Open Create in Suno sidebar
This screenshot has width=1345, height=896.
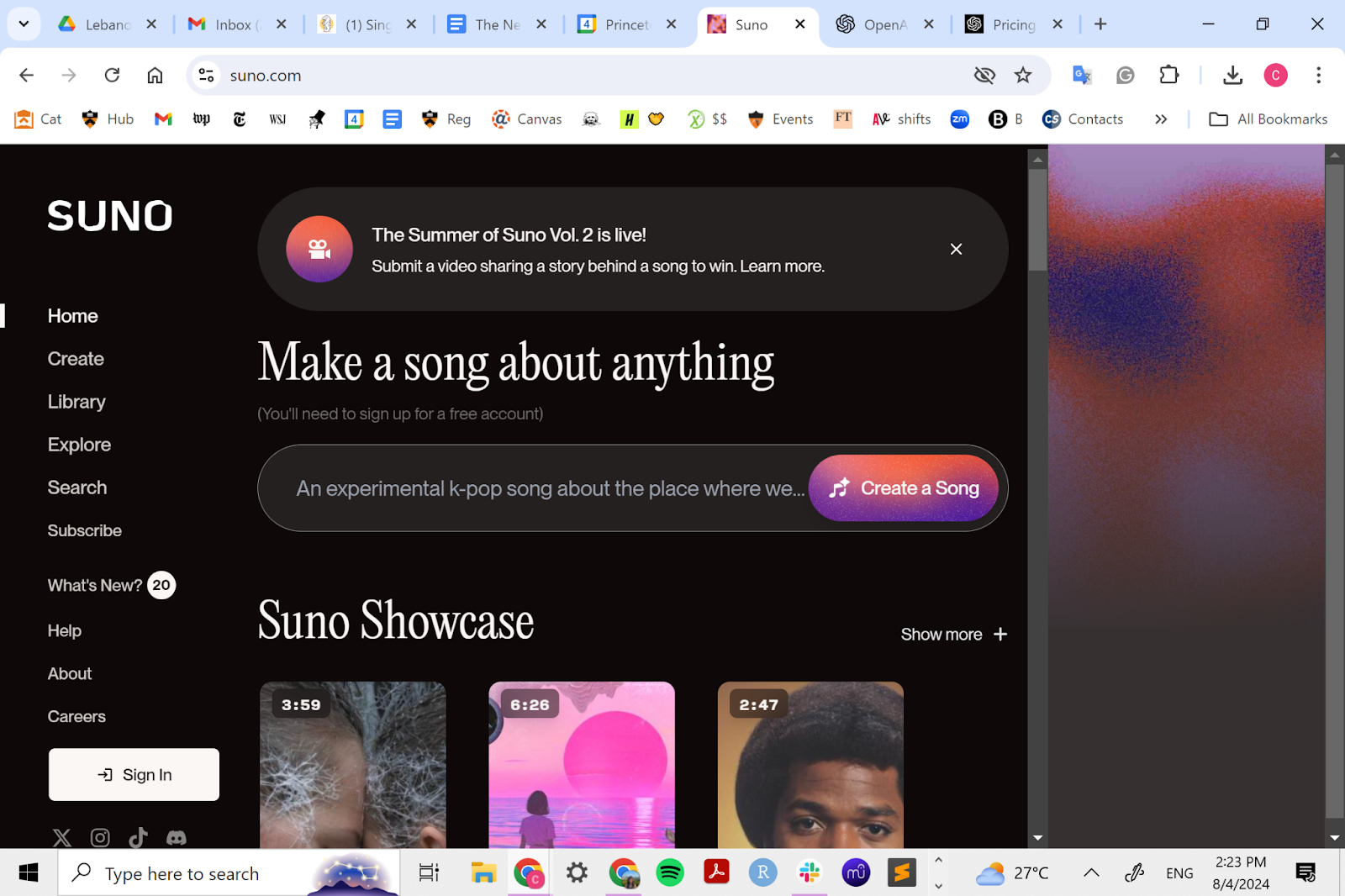click(x=76, y=359)
